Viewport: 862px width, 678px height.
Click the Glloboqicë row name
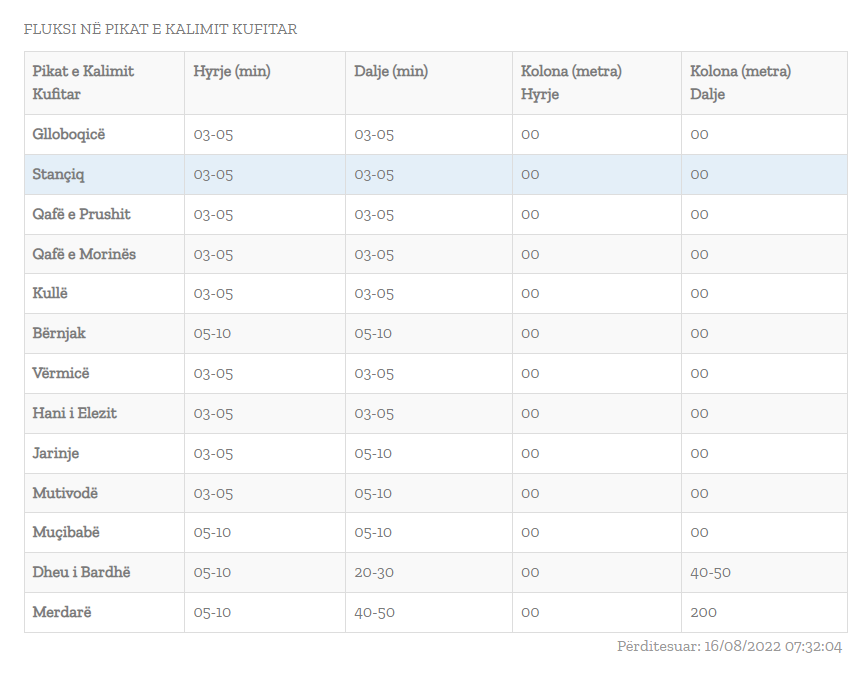68,134
